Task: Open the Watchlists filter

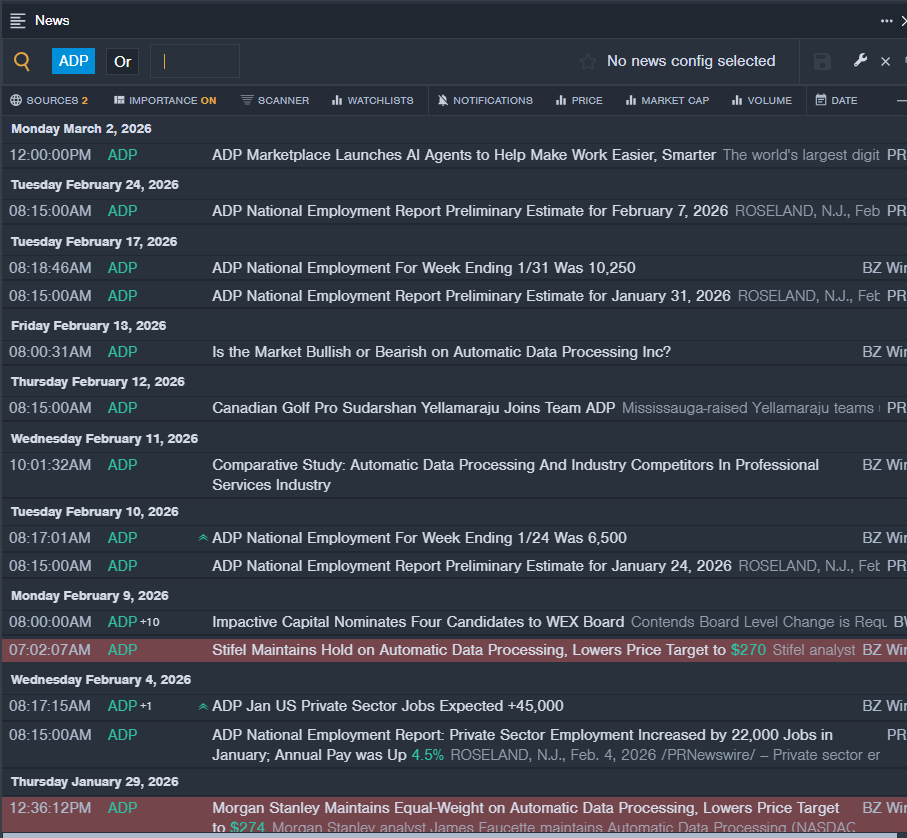Action: (x=372, y=100)
